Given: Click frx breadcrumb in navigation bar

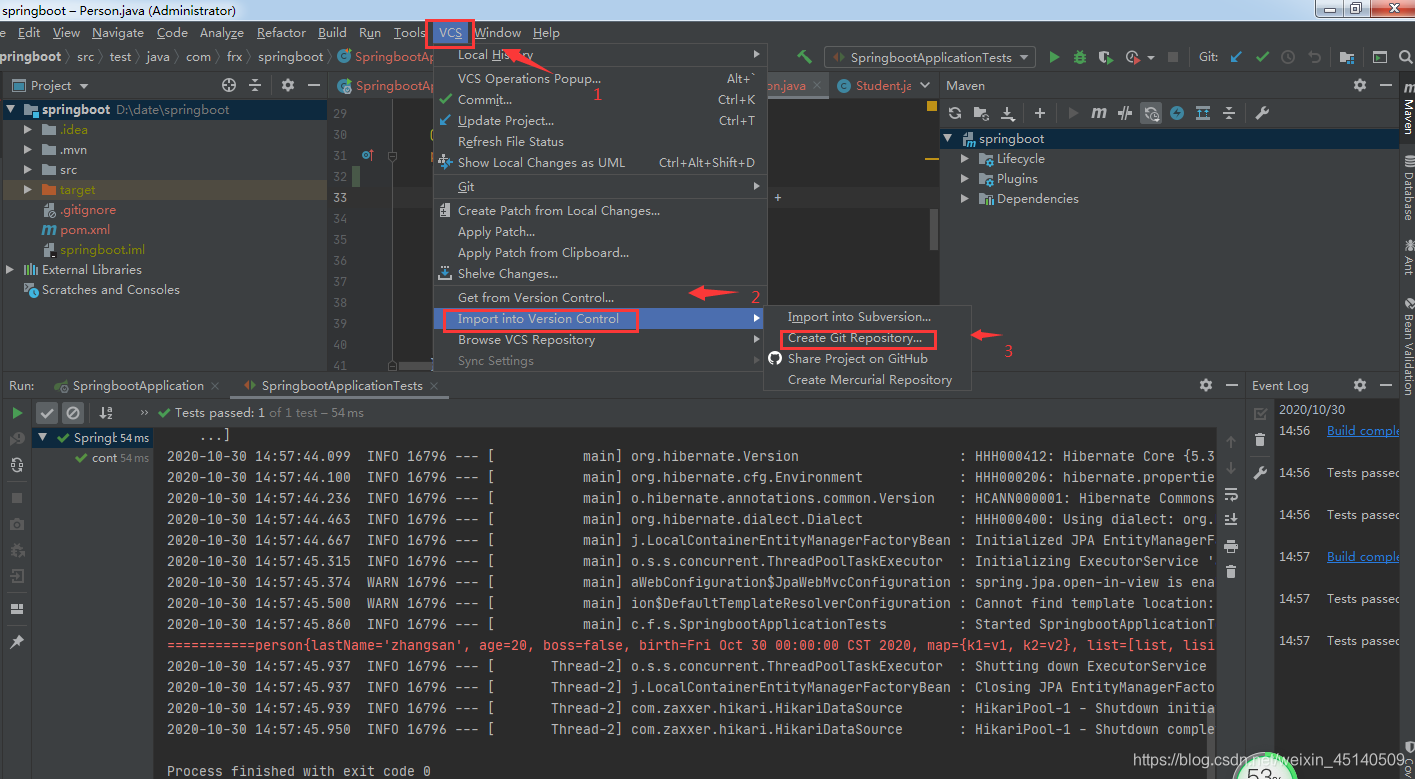Looking at the screenshot, I should pos(235,57).
